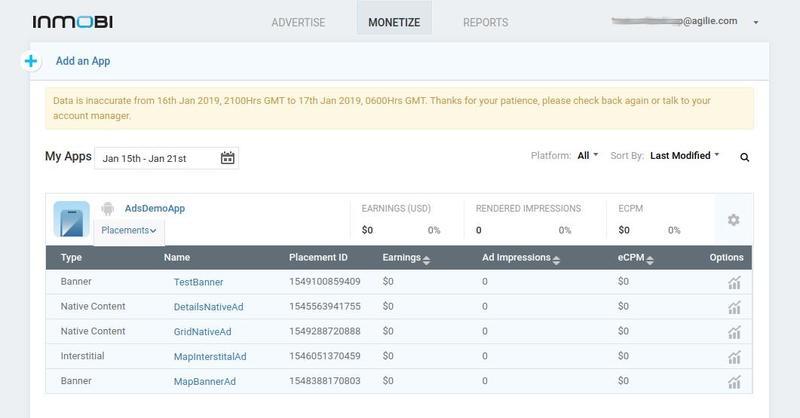800x418 pixels.
Task: Open the account email dropdown menu
Action: (755, 22)
